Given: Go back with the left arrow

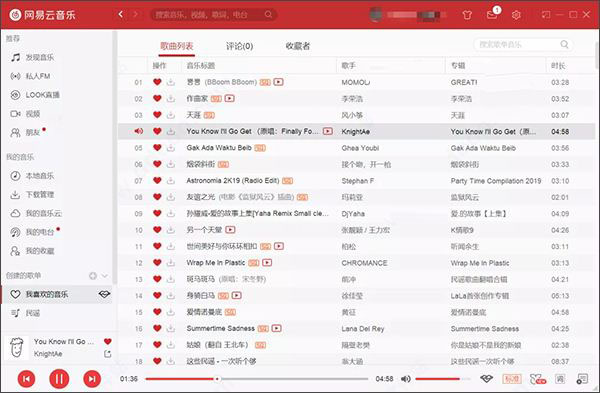Looking at the screenshot, I should click(x=121, y=15).
